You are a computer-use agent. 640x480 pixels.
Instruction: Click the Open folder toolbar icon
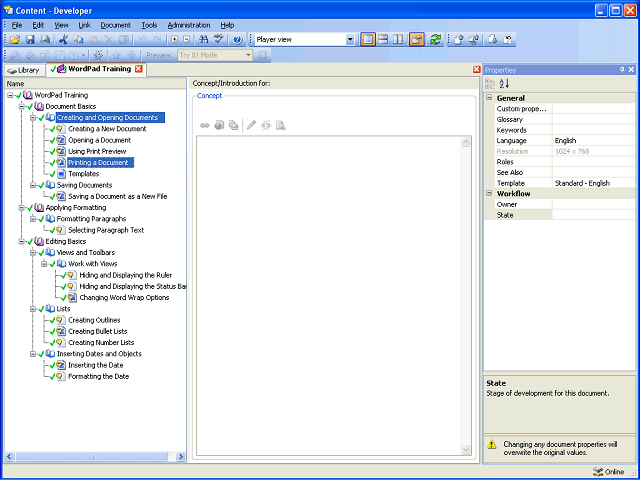(x=15, y=40)
